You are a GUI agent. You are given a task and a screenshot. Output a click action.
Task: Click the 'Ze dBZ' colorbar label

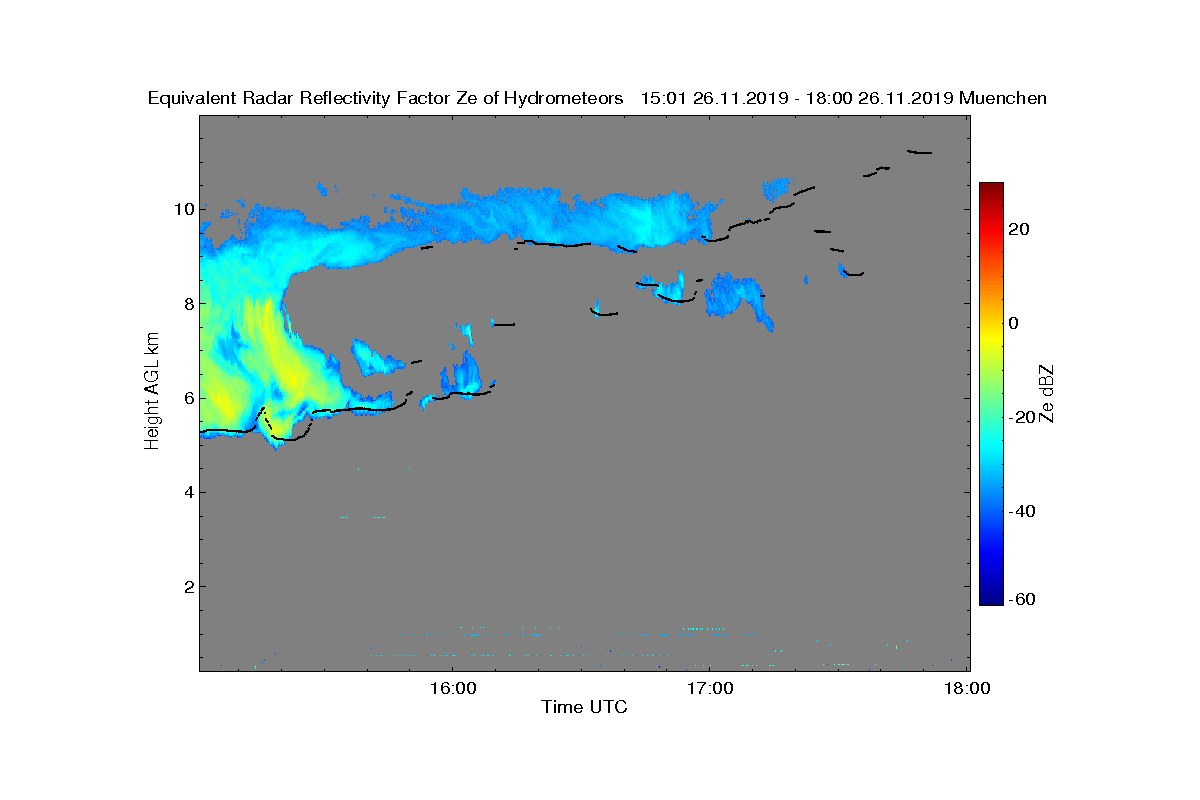point(1048,393)
